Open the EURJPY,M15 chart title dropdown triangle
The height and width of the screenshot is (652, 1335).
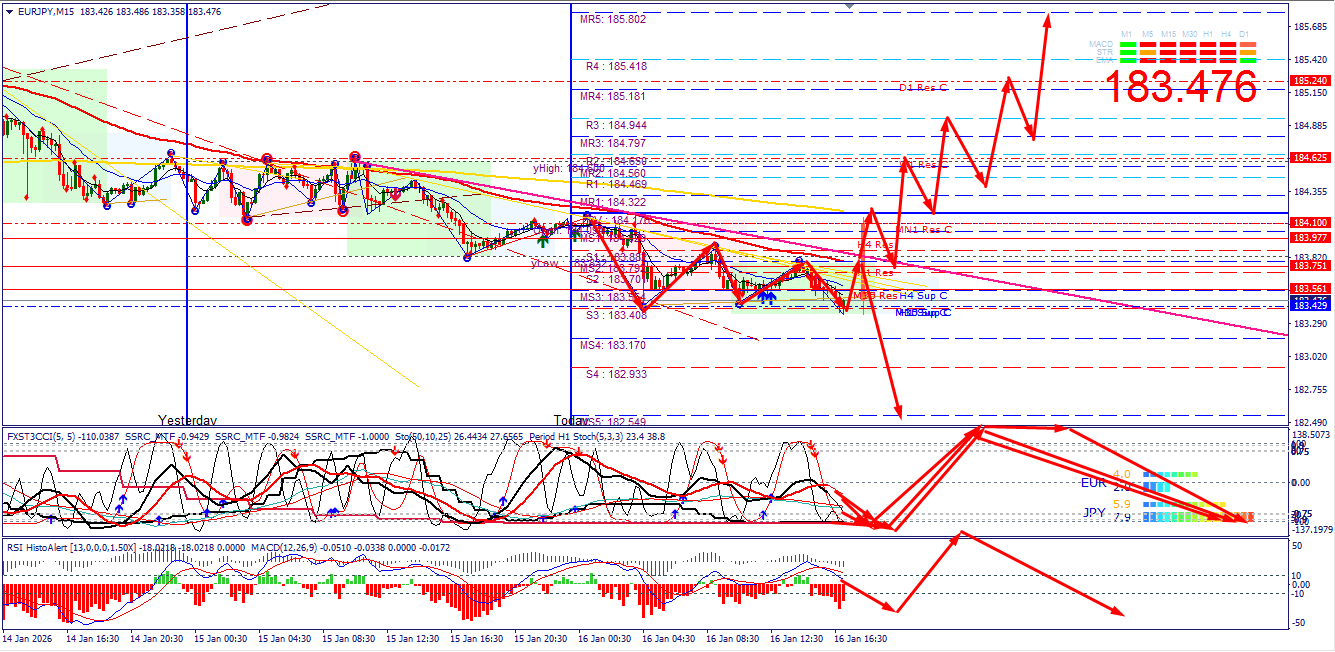pos(9,10)
